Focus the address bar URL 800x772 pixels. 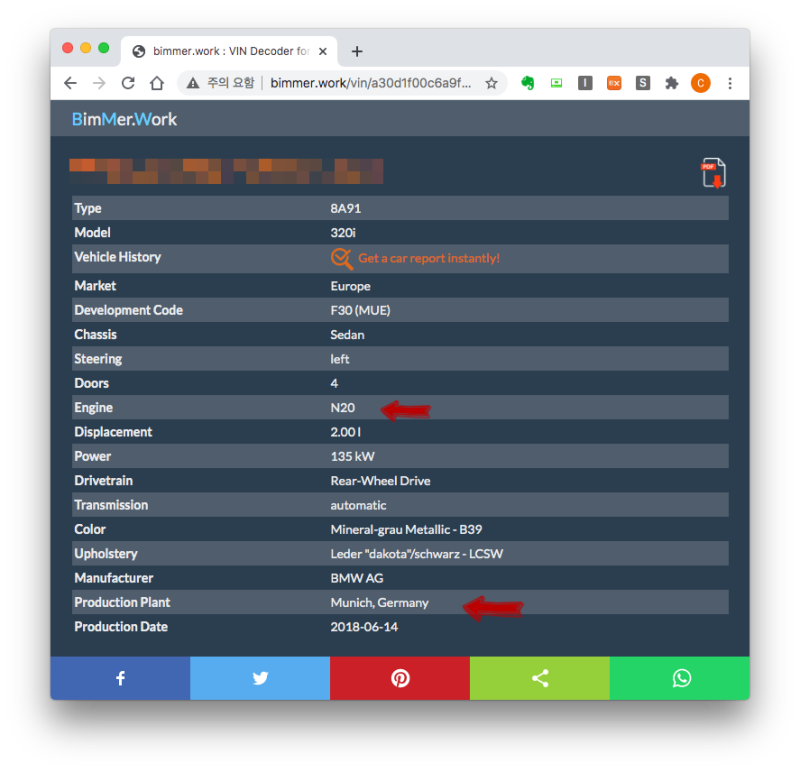pyautogui.click(x=370, y=83)
